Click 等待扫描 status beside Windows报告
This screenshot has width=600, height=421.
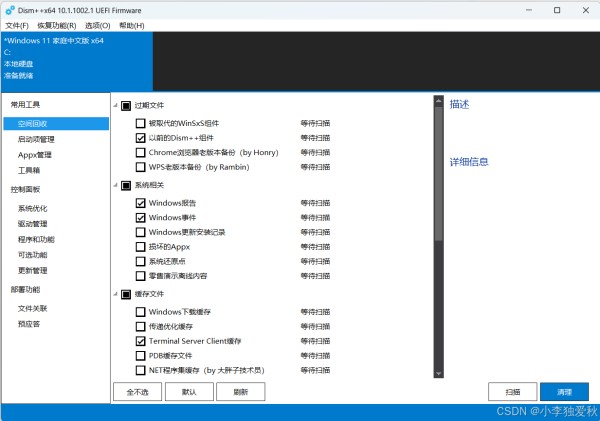315,203
